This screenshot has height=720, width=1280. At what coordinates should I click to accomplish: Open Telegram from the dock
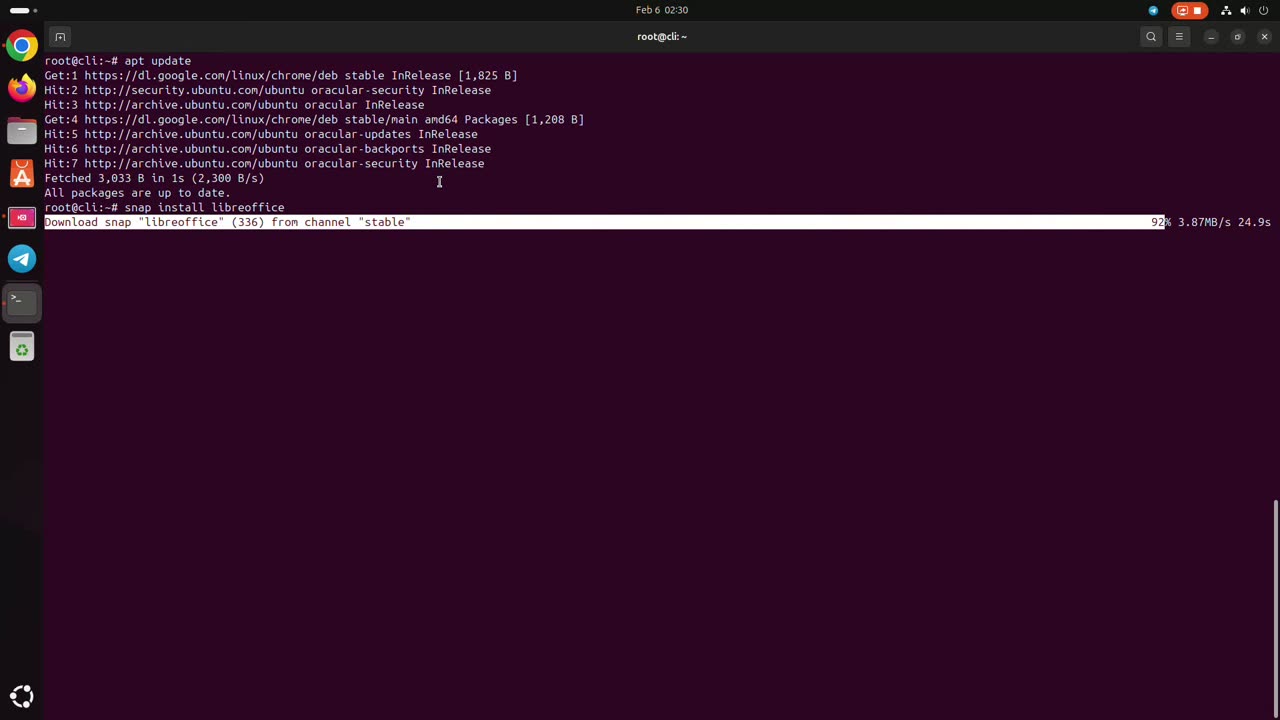point(22,259)
